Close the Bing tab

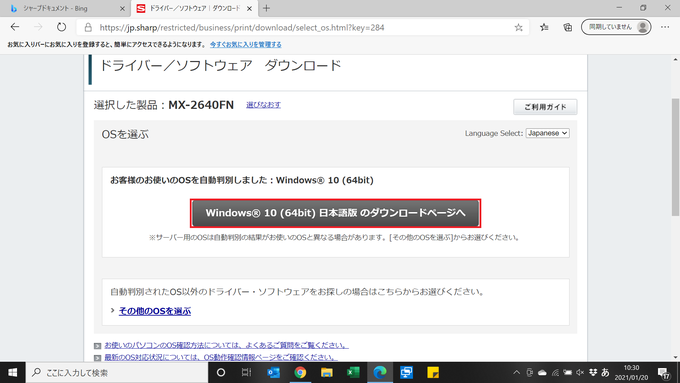[x=122, y=8]
